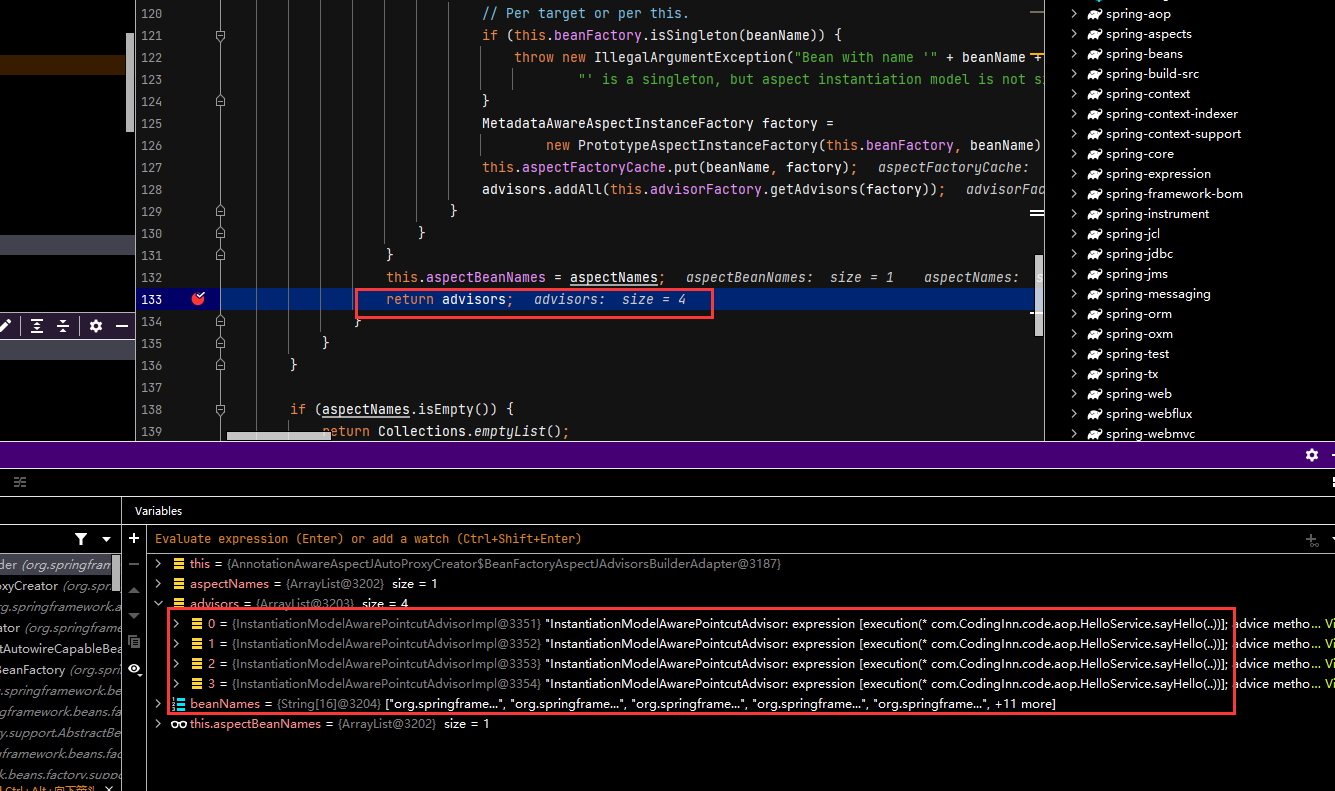The height and width of the screenshot is (791, 1335).
Task: Expand the spring-beans module
Action: click(1074, 54)
